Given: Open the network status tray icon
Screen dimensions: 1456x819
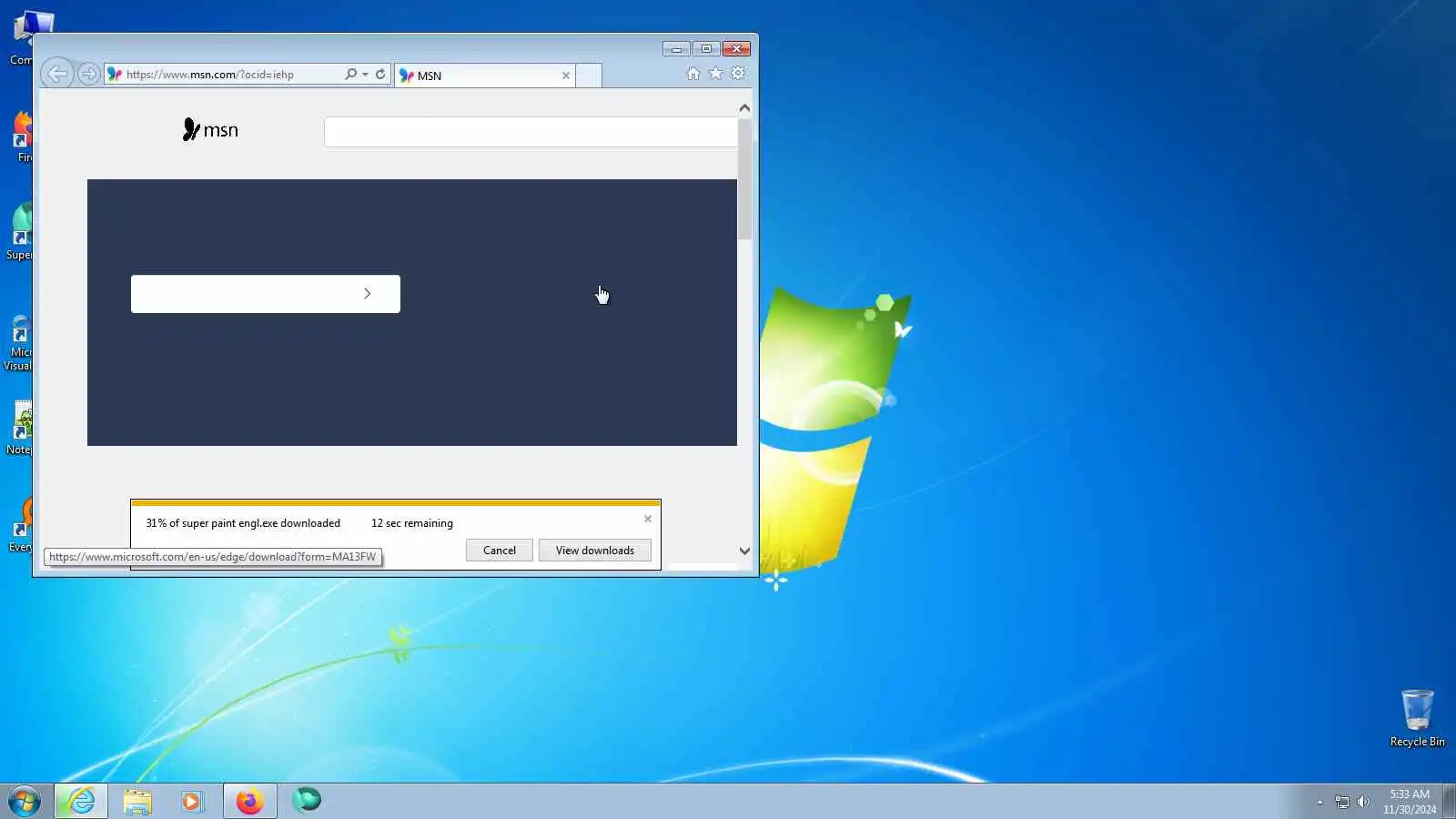Looking at the screenshot, I should point(1342,802).
